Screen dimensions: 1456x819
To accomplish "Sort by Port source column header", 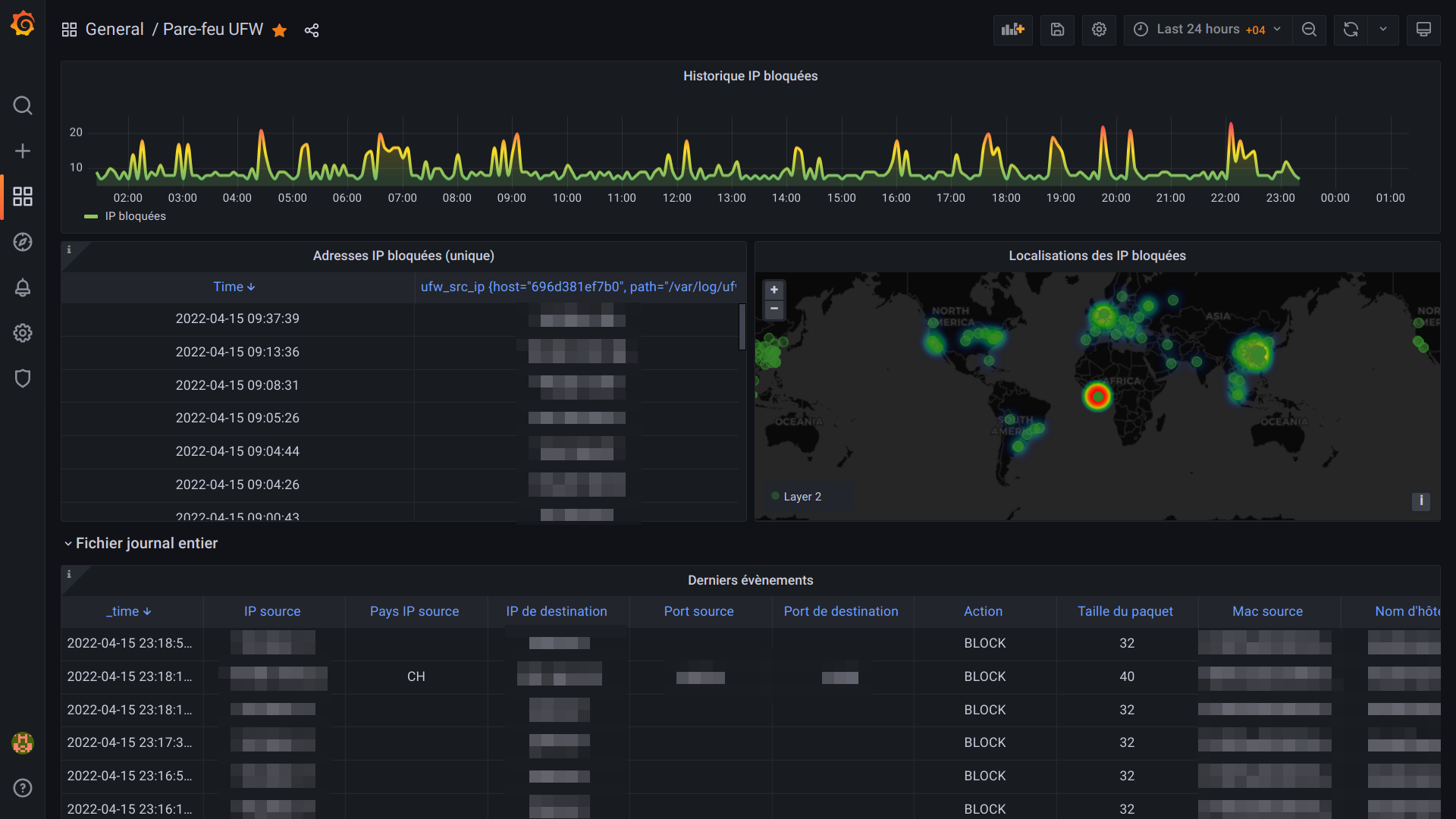I will pyautogui.click(x=698, y=611).
